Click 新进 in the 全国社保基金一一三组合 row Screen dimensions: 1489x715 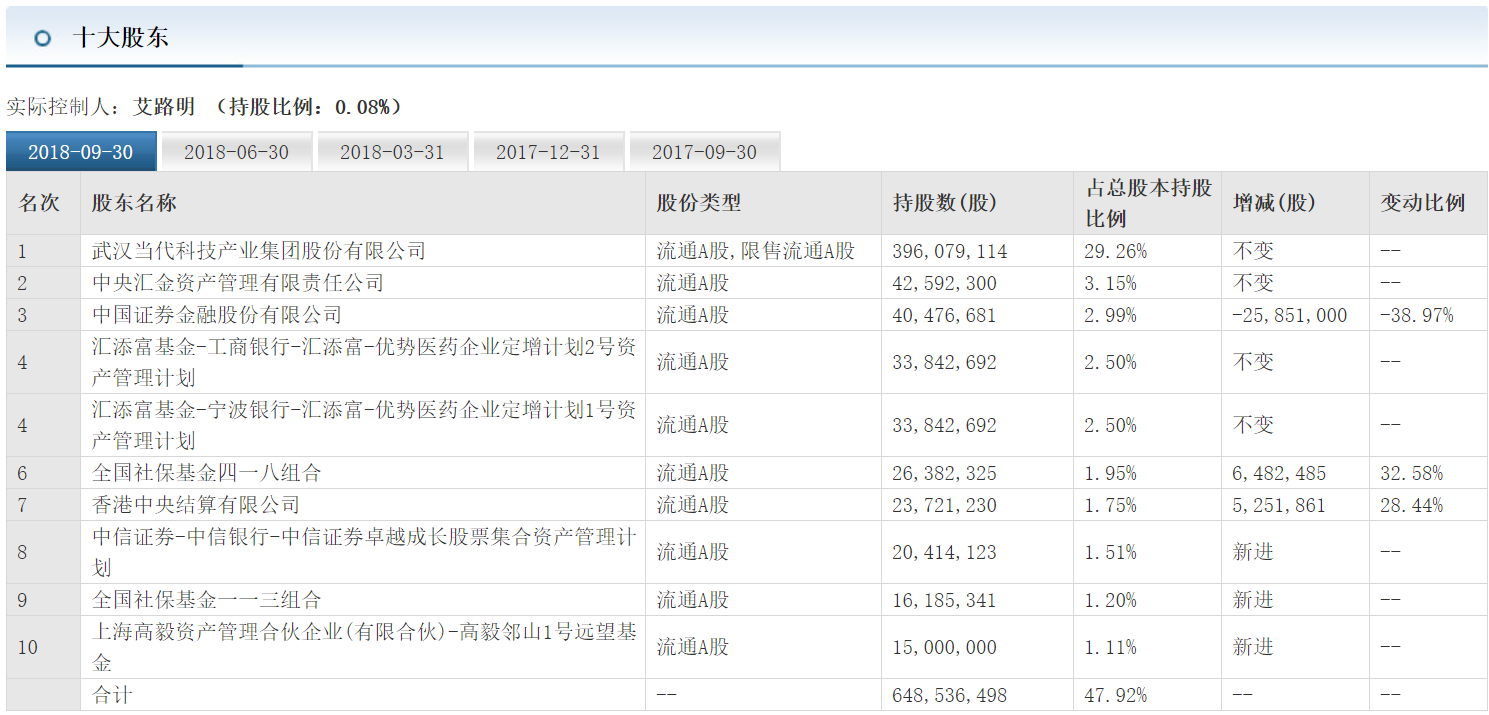click(x=1253, y=600)
